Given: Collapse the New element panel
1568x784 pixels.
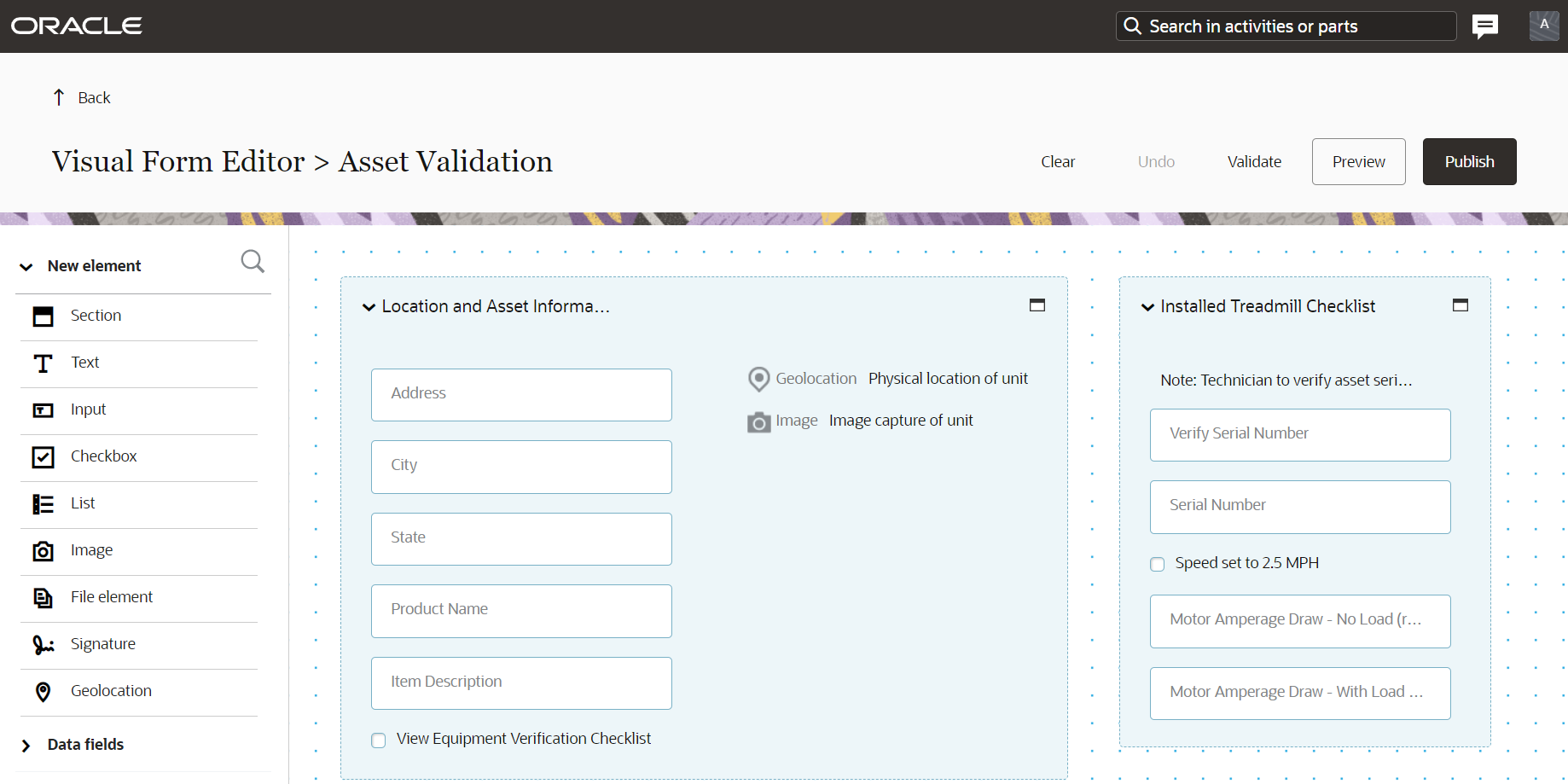Looking at the screenshot, I should [x=26, y=267].
